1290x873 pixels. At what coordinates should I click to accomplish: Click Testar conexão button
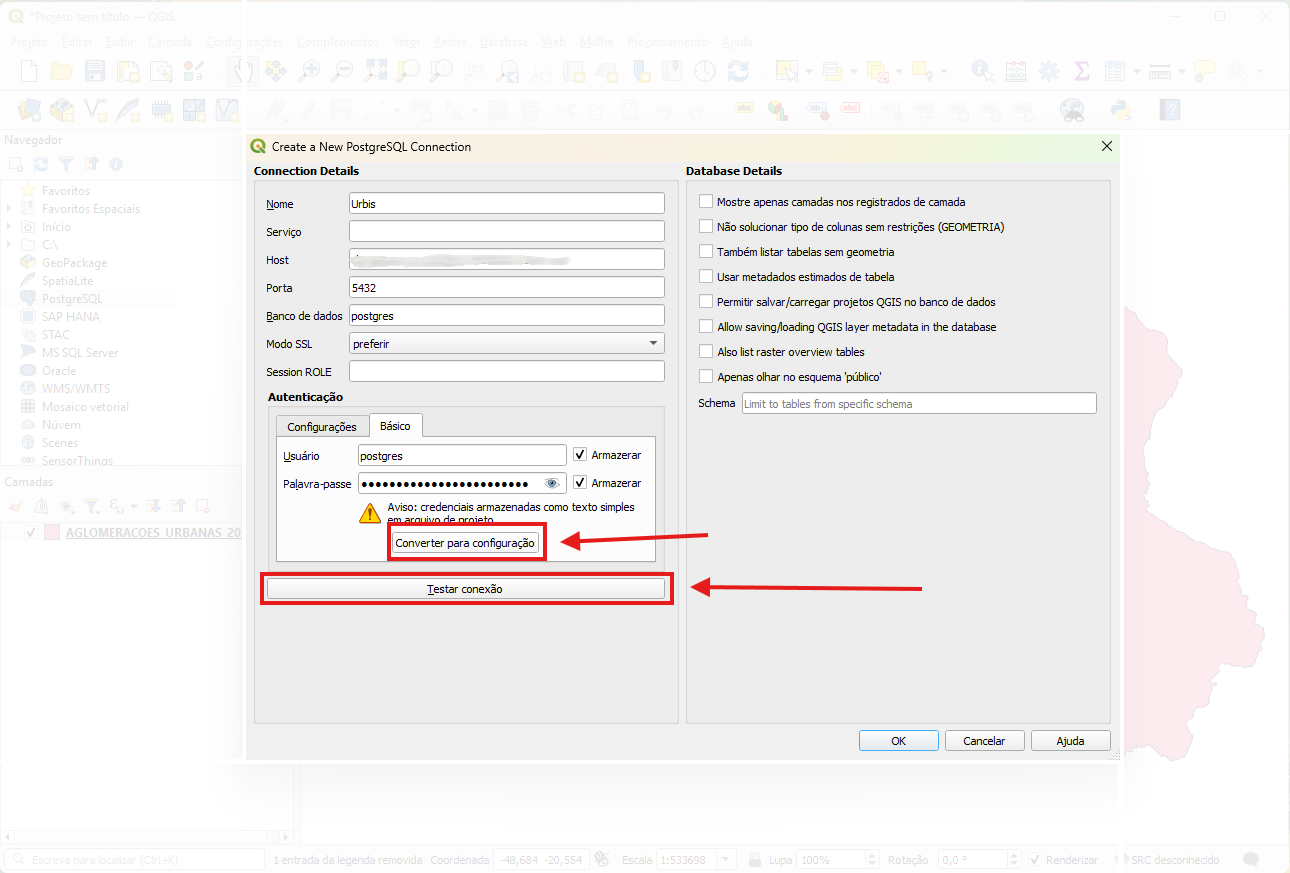point(465,589)
